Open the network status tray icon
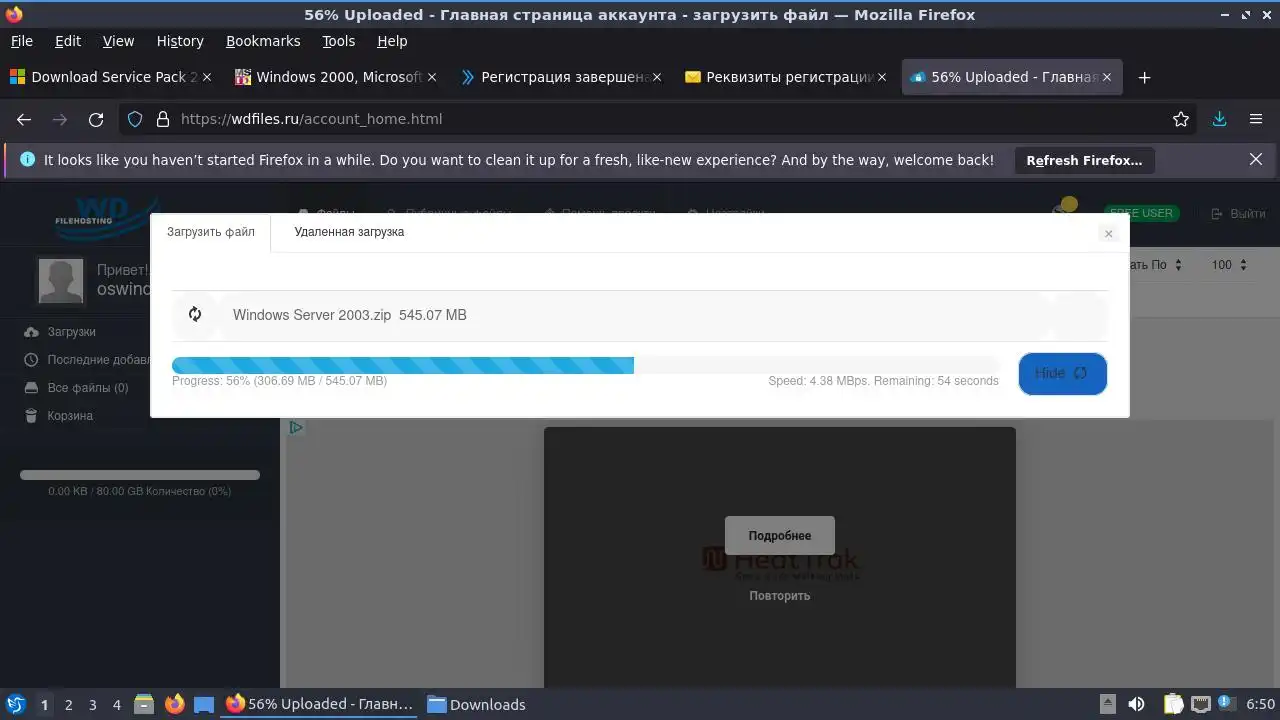Screen dimensions: 1280x720 [x=1201, y=704]
